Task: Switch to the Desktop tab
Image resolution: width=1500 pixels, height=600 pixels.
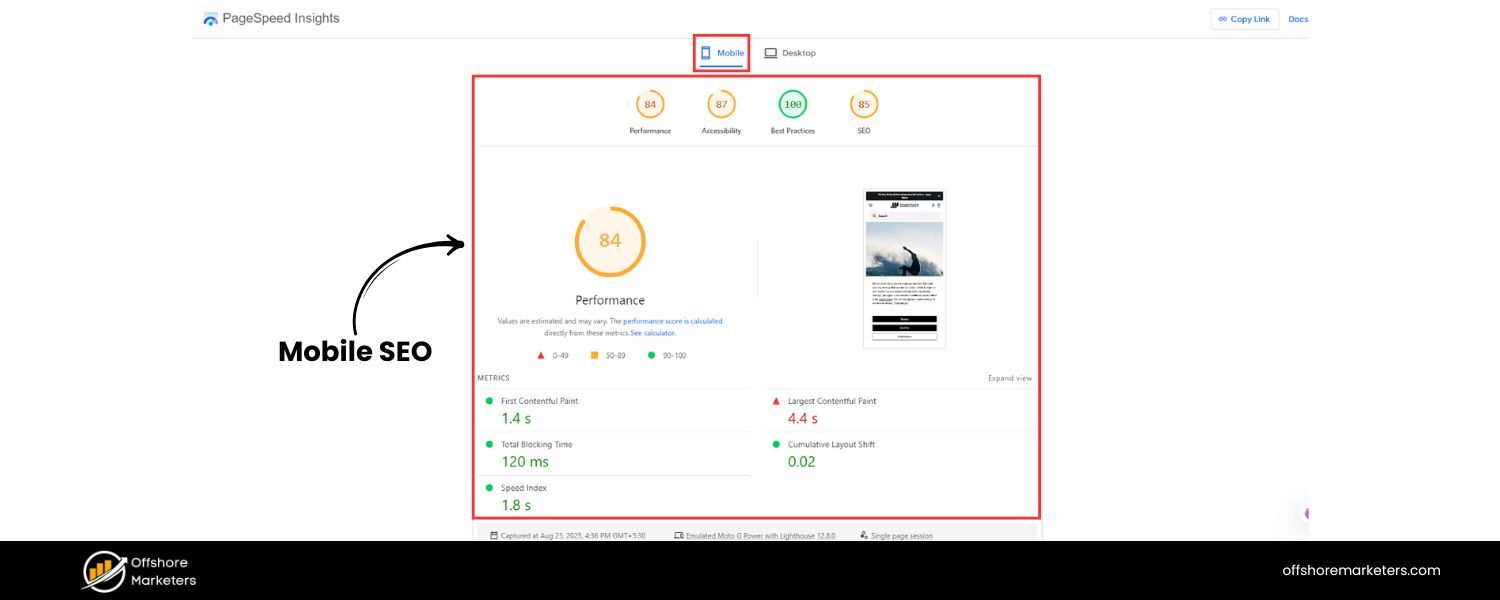Action: tap(788, 52)
